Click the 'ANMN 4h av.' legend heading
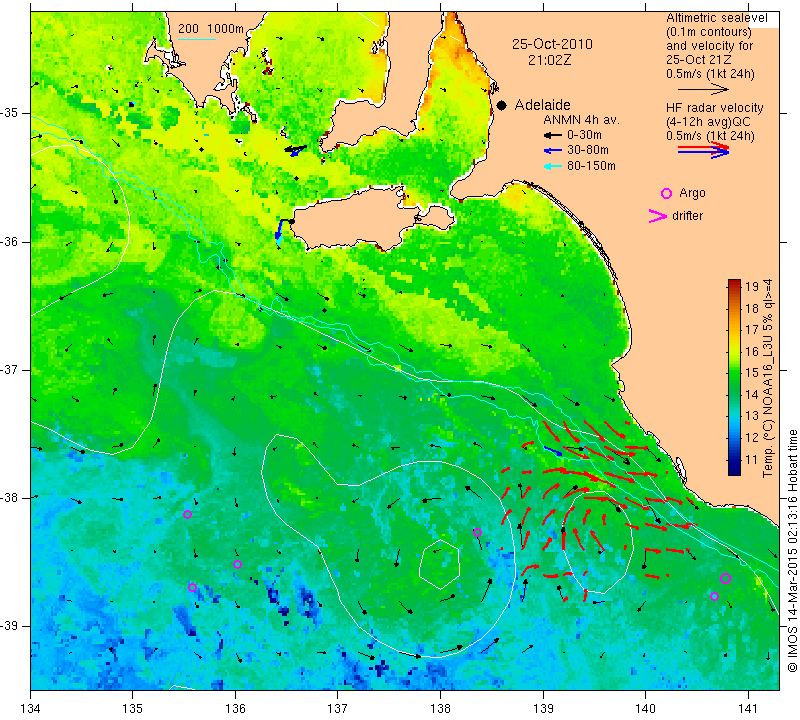 coord(581,120)
